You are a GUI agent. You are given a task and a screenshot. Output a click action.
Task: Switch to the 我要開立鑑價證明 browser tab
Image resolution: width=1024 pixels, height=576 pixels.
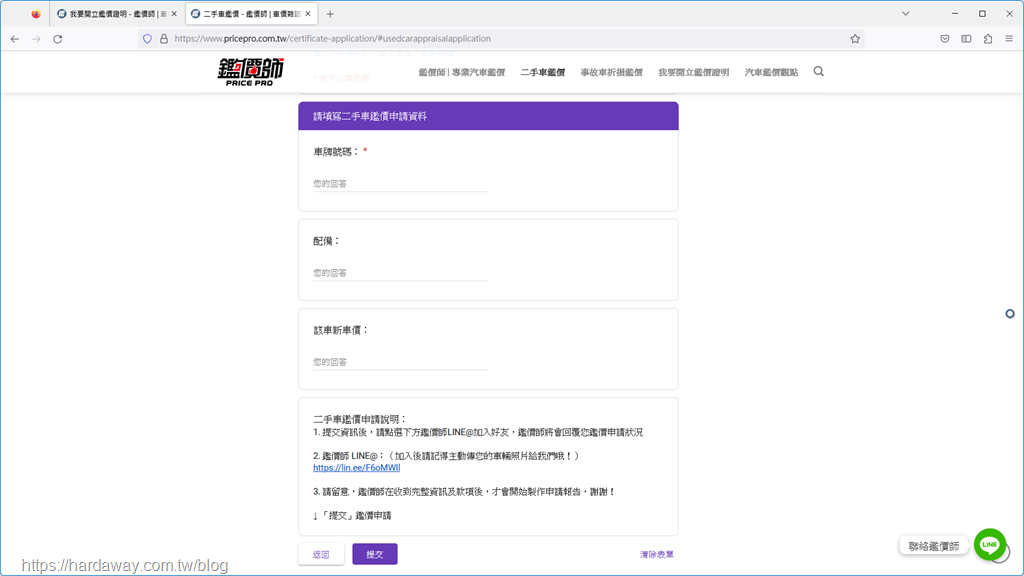coord(116,14)
